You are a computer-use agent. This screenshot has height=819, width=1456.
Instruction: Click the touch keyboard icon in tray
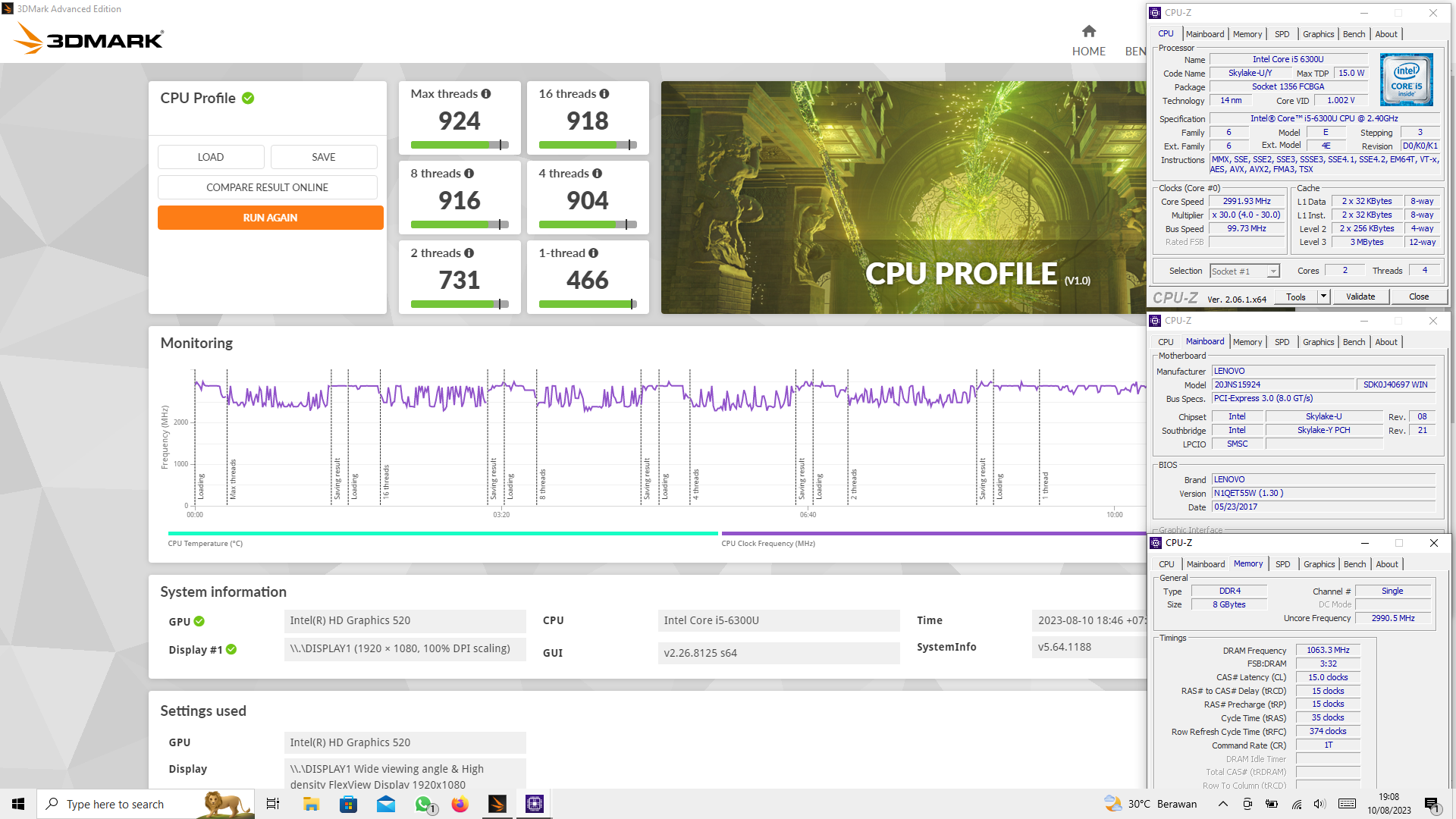[x=1347, y=804]
